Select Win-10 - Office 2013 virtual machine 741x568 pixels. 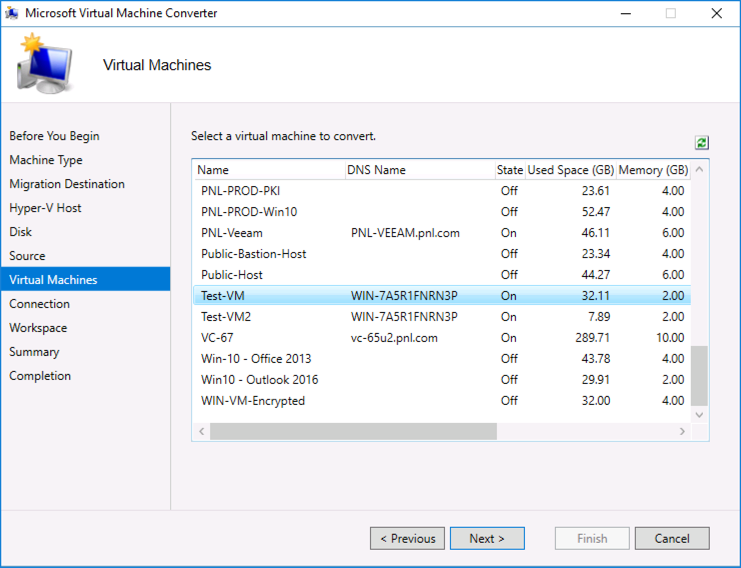coord(442,359)
